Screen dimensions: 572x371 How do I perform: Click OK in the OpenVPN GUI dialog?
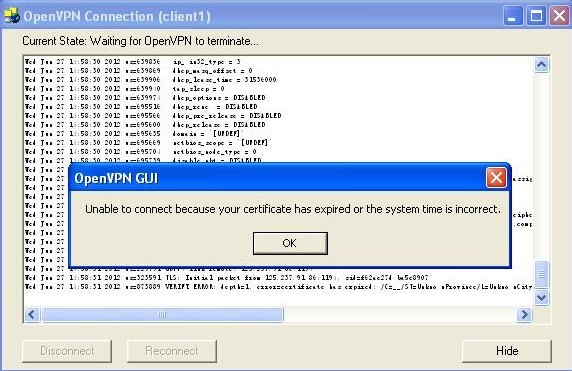tap(290, 243)
